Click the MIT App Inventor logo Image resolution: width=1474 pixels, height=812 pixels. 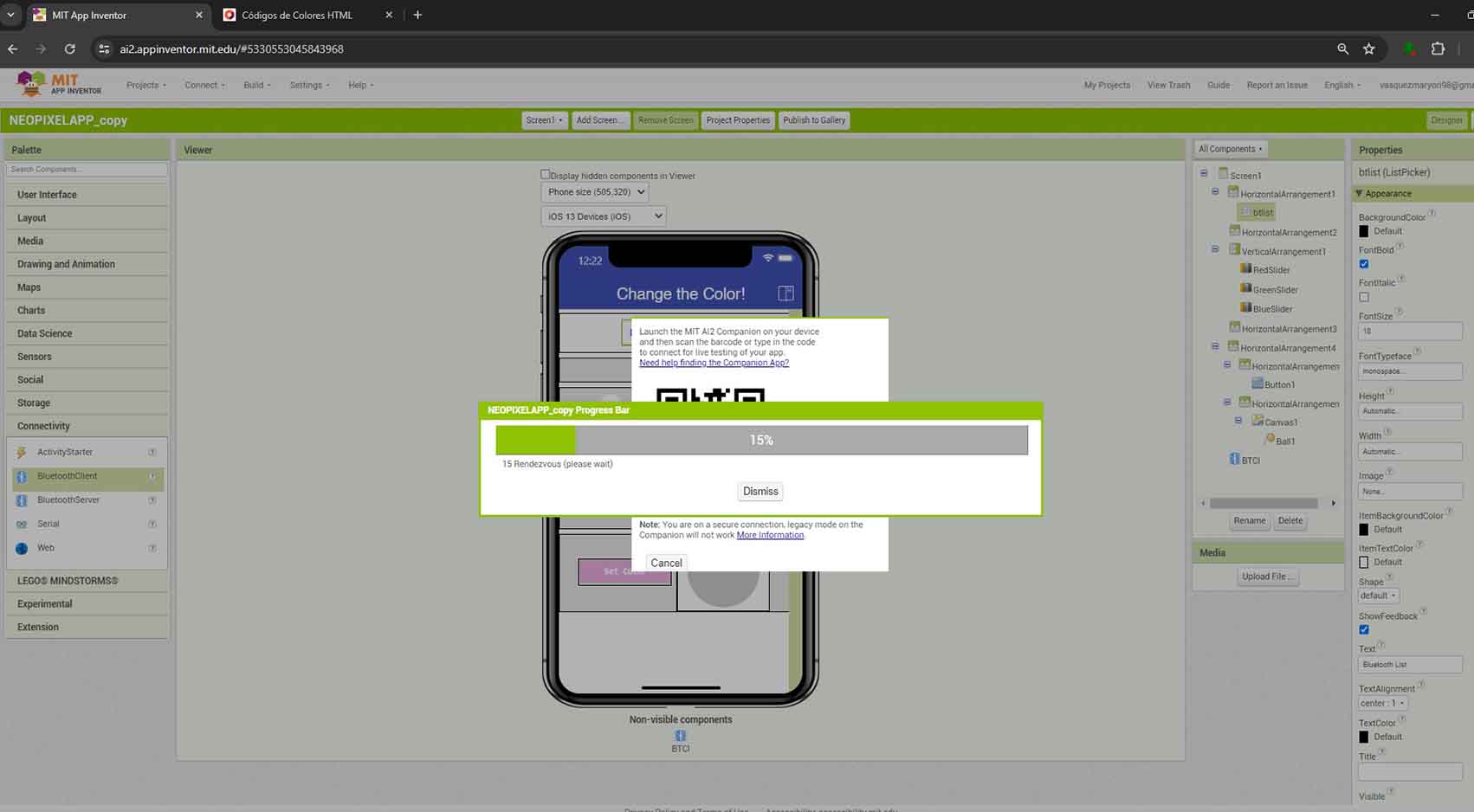point(59,84)
